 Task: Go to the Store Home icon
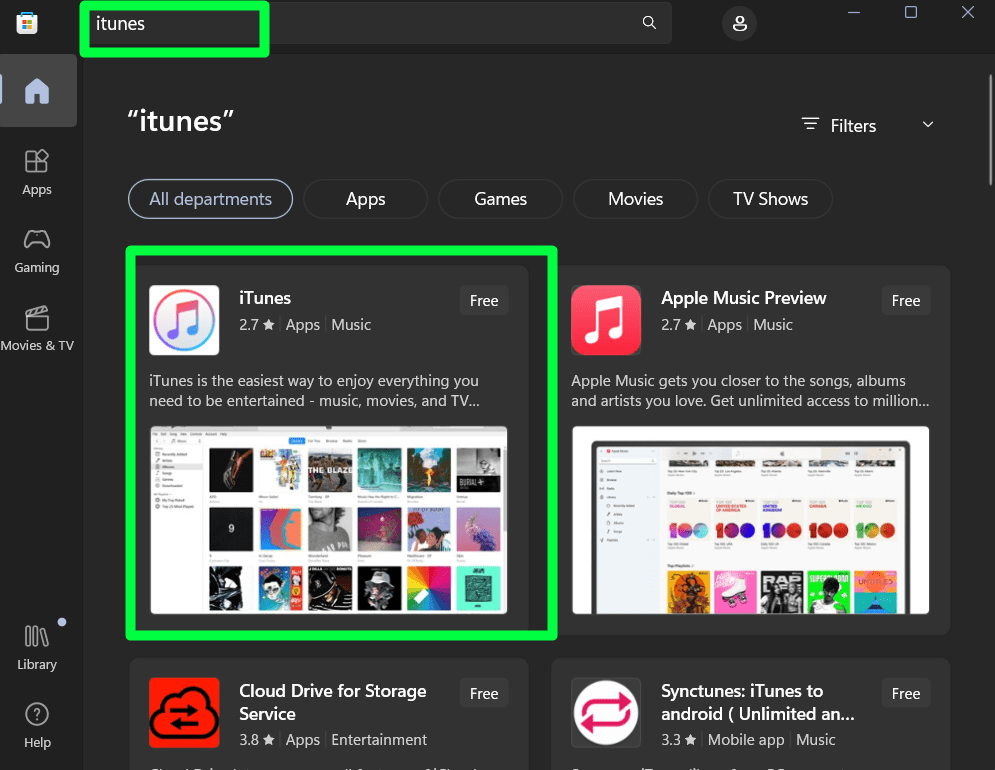(37, 90)
